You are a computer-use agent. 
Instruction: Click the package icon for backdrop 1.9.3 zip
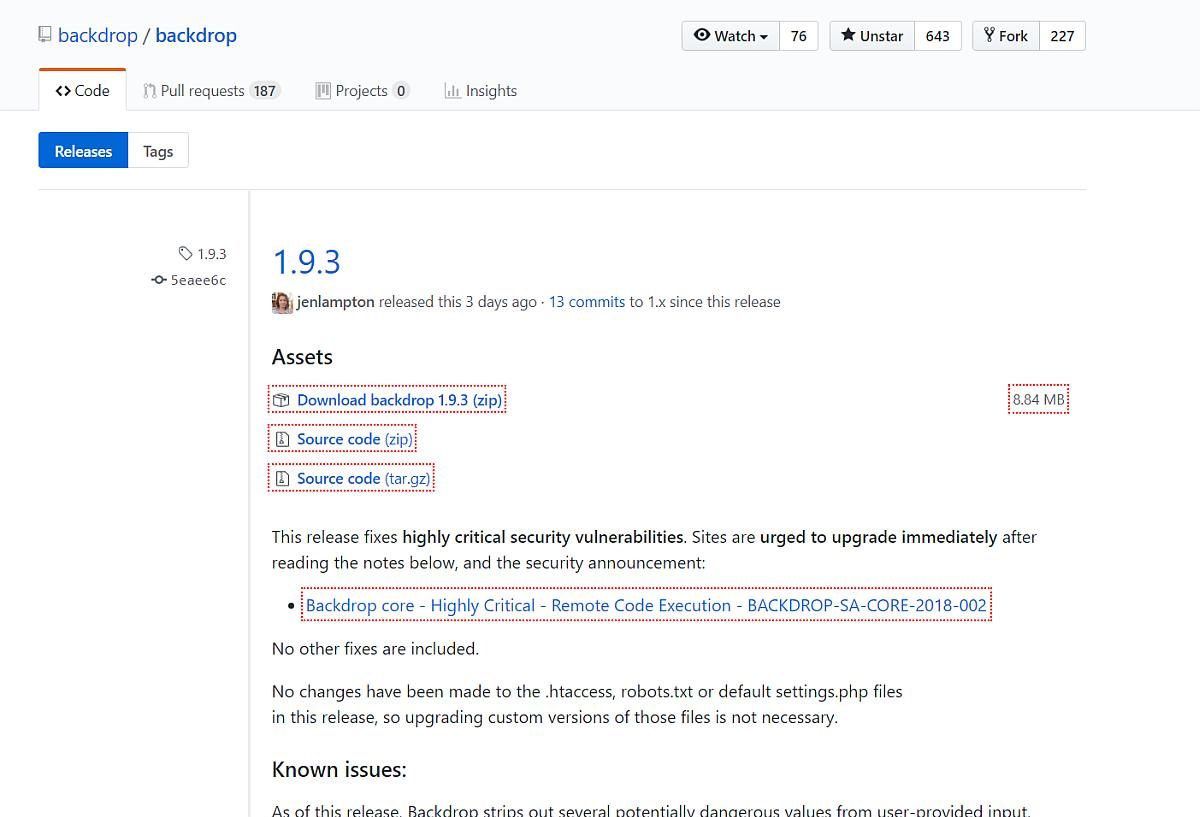(x=281, y=400)
